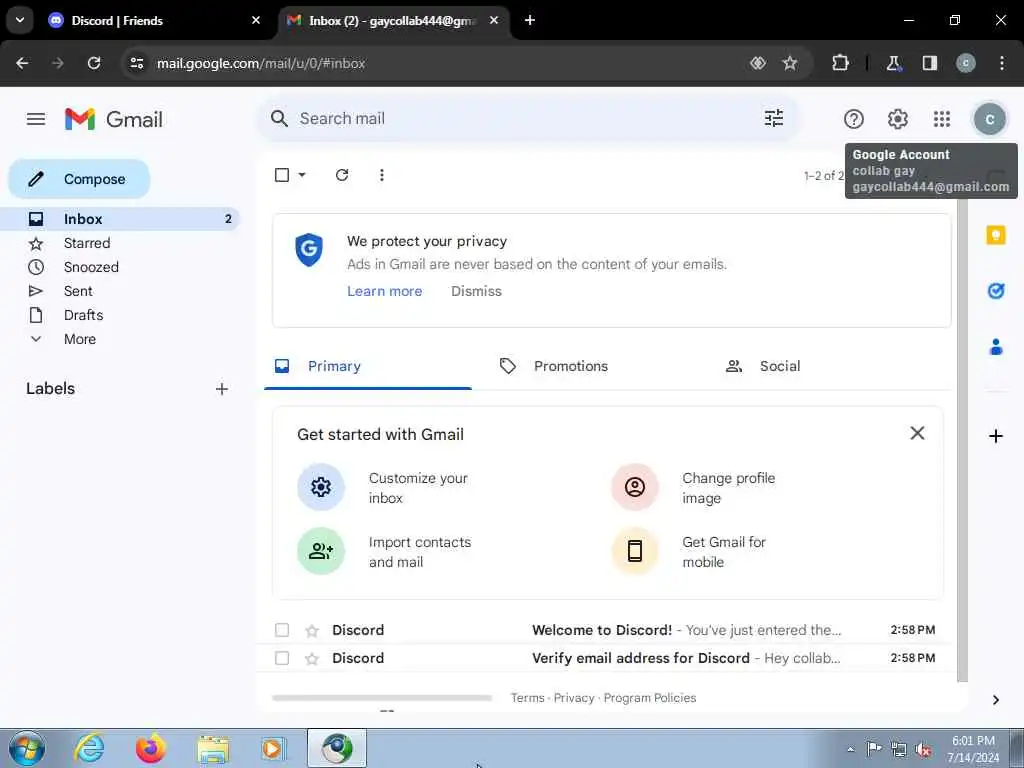
Task: Click the Chrome address bar URL
Action: pyautogui.click(x=261, y=63)
